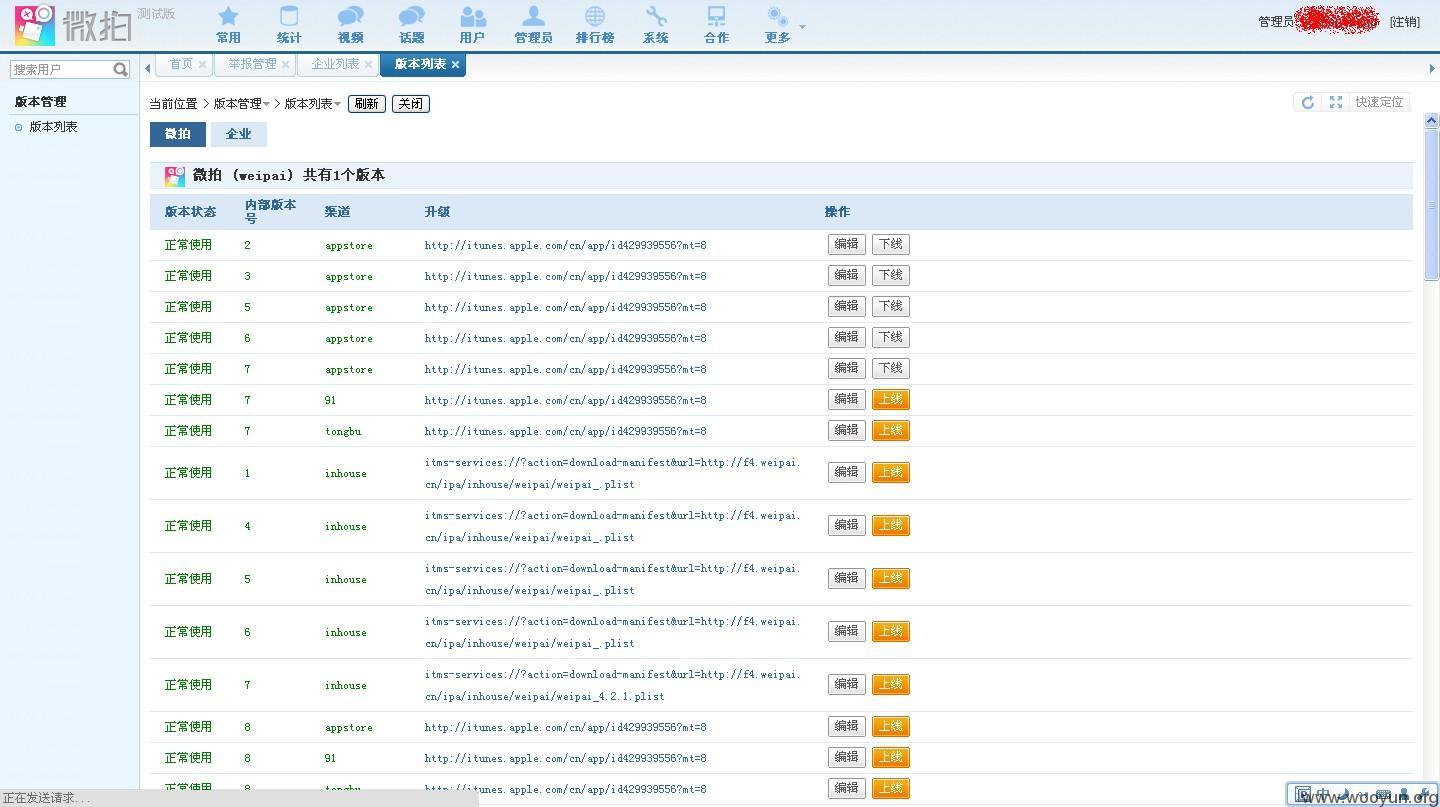Open the 常用 star menu
The width and height of the screenshot is (1440, 807).
click(x=228, y=25)
